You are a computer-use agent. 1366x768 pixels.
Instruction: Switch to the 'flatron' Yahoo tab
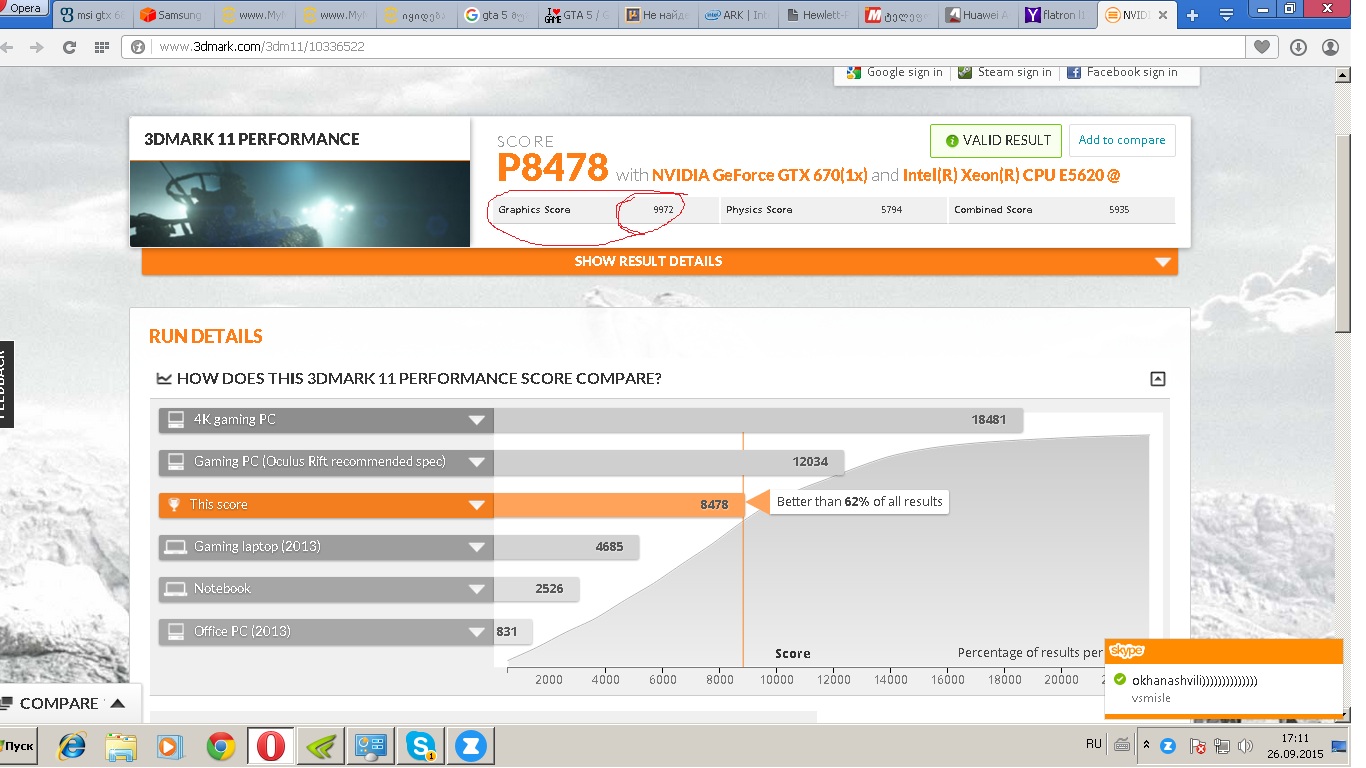pos(1057,16)
